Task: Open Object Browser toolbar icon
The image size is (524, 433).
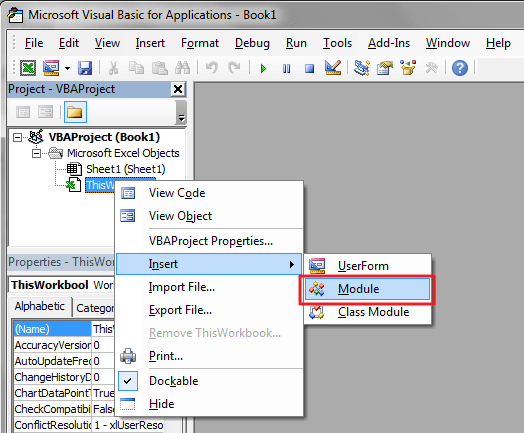Action: [408, 68]
